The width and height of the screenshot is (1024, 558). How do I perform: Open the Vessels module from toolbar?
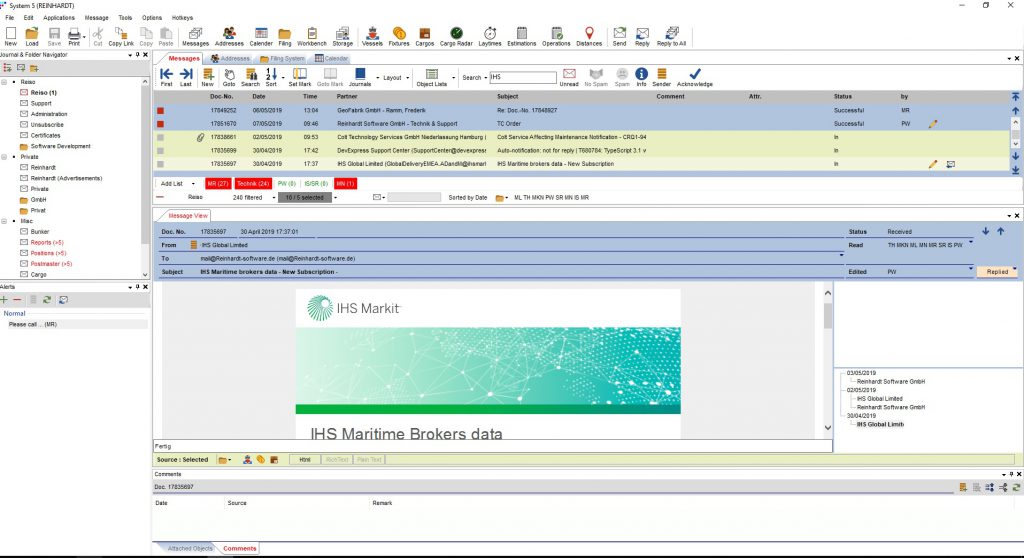pos(371,36)
